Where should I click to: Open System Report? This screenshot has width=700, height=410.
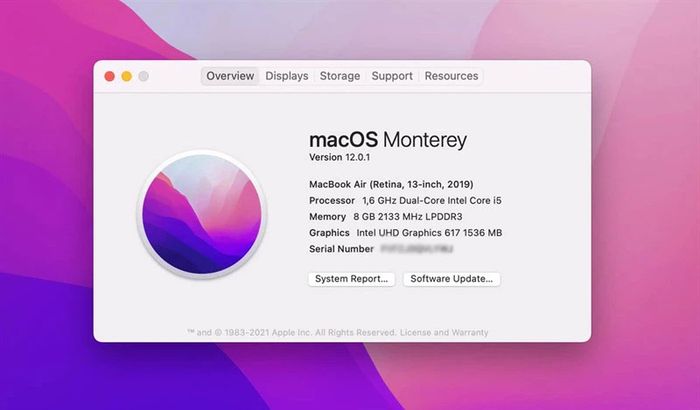pyautogui.click(x=351, y=279)
